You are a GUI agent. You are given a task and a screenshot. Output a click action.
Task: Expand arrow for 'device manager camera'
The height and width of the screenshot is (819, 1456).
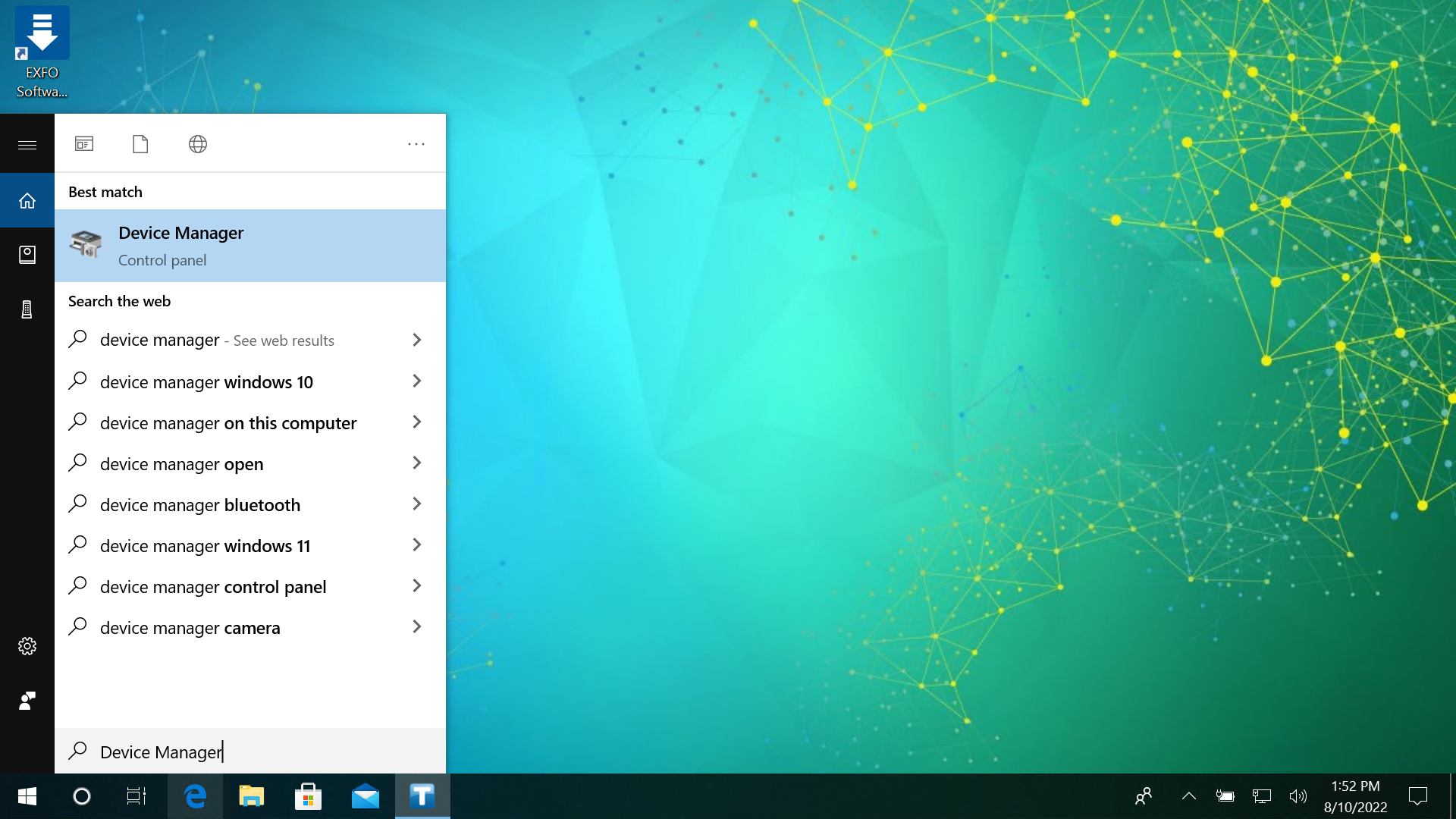pyautogui.click(x=416, y=626)
